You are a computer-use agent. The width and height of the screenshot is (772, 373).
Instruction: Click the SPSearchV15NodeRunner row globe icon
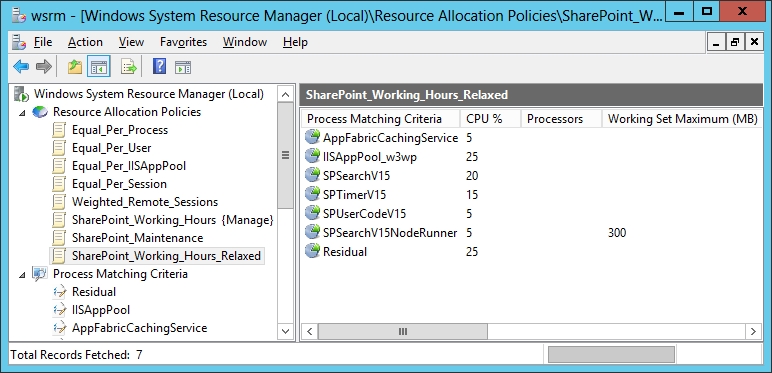click(312, 232)
